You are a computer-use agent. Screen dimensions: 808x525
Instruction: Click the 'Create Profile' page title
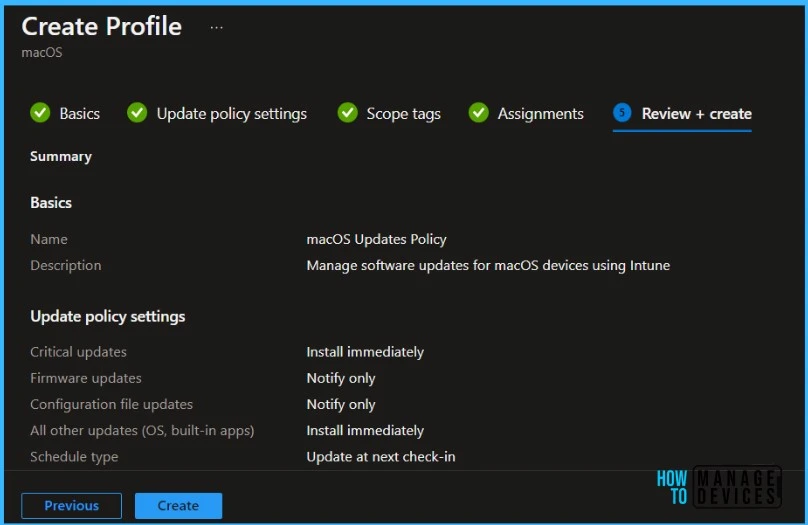(x=102, y=26)
